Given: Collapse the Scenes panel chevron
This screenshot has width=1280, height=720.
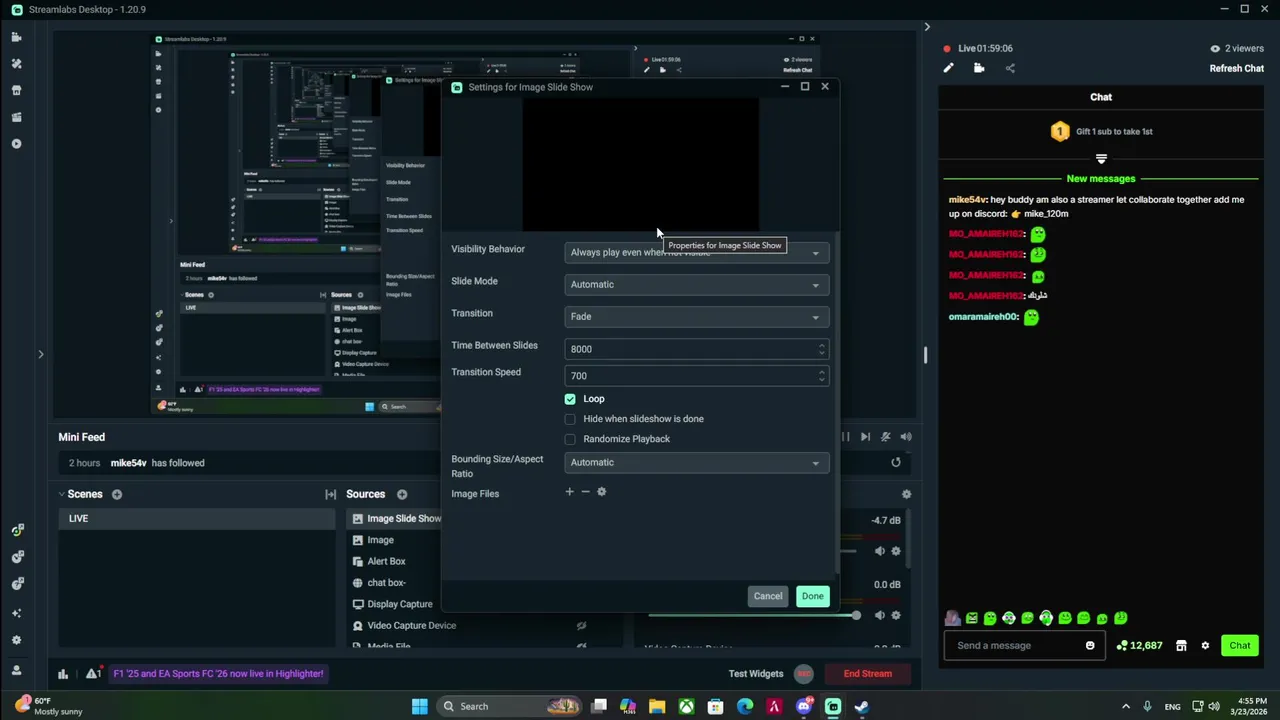Looking at the screenshot, I should coord(61,494).
